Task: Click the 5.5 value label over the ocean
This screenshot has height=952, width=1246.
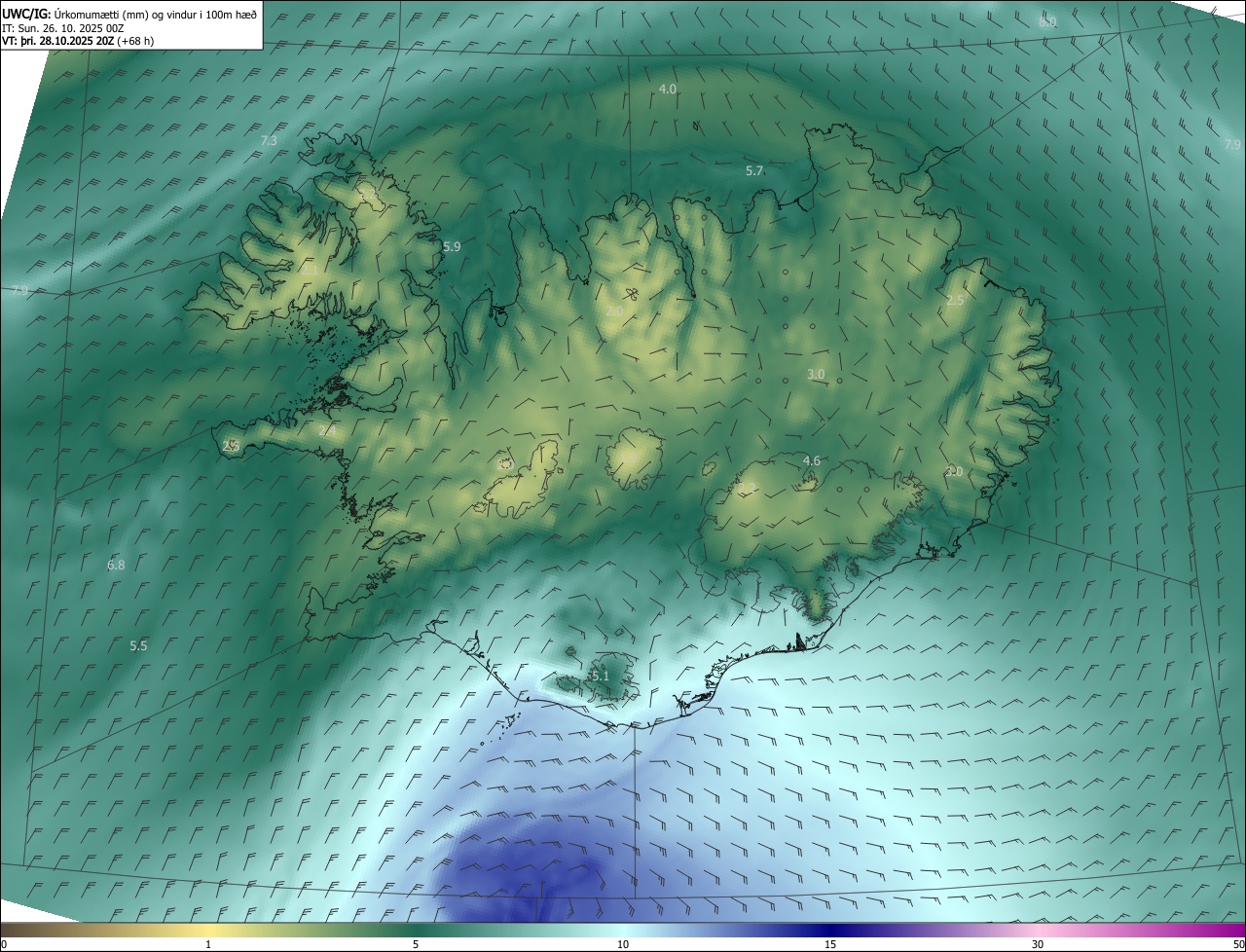Action: click(138, 646)
